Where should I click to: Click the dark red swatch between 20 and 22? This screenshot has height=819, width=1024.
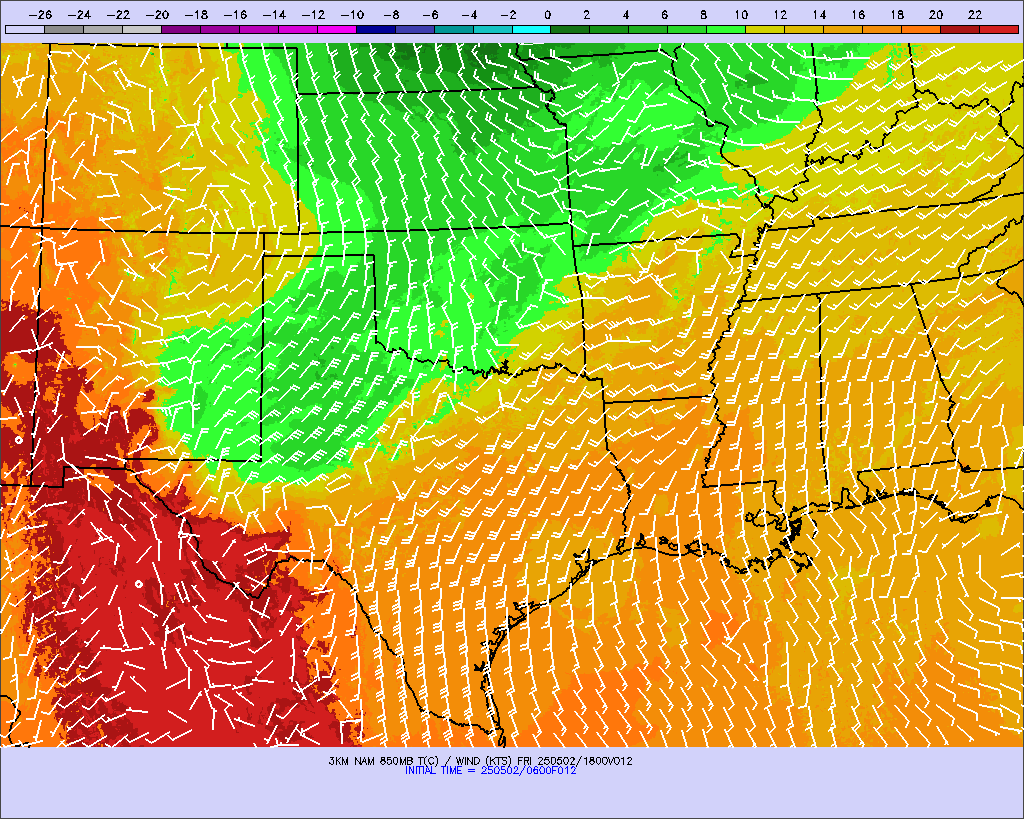click(960, 29)
